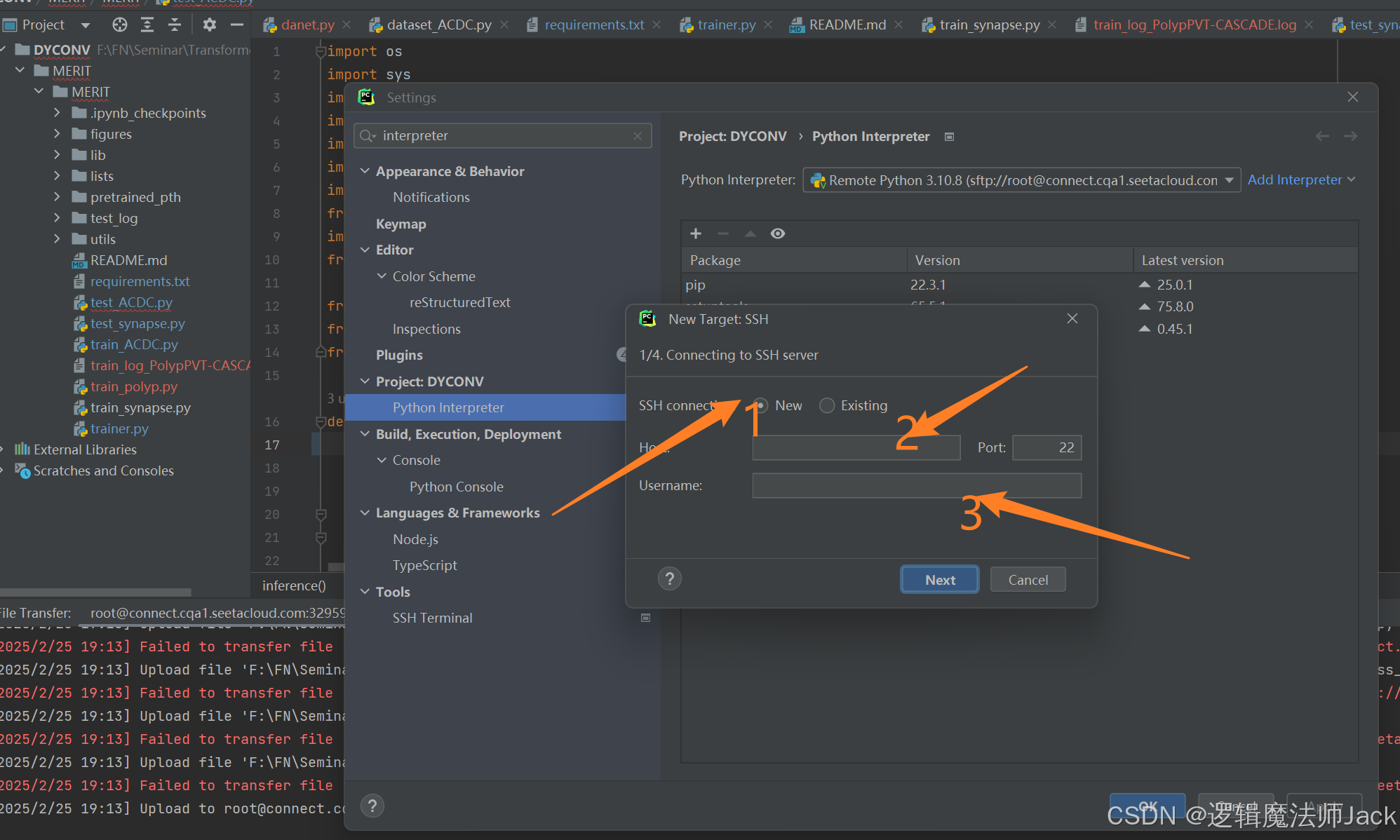Image resolution: width=1400 pixels, height=840 pixels.
Task: Collapse the Editor settings section
Action: [365, 250]
